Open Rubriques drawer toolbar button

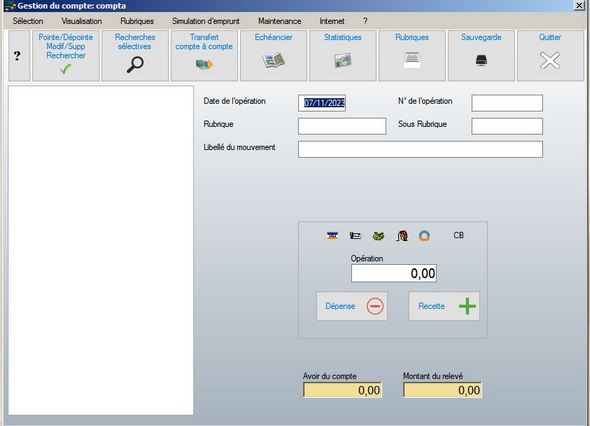(x=412, y=56)
